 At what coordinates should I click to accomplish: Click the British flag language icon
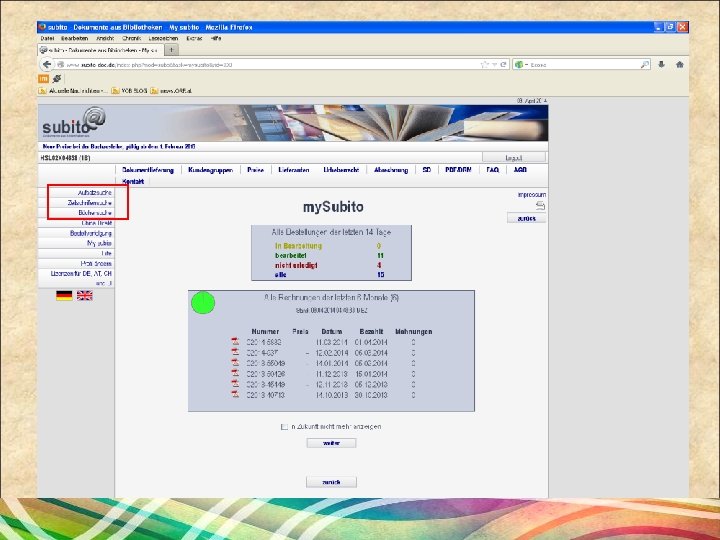(x=84, y=295)
